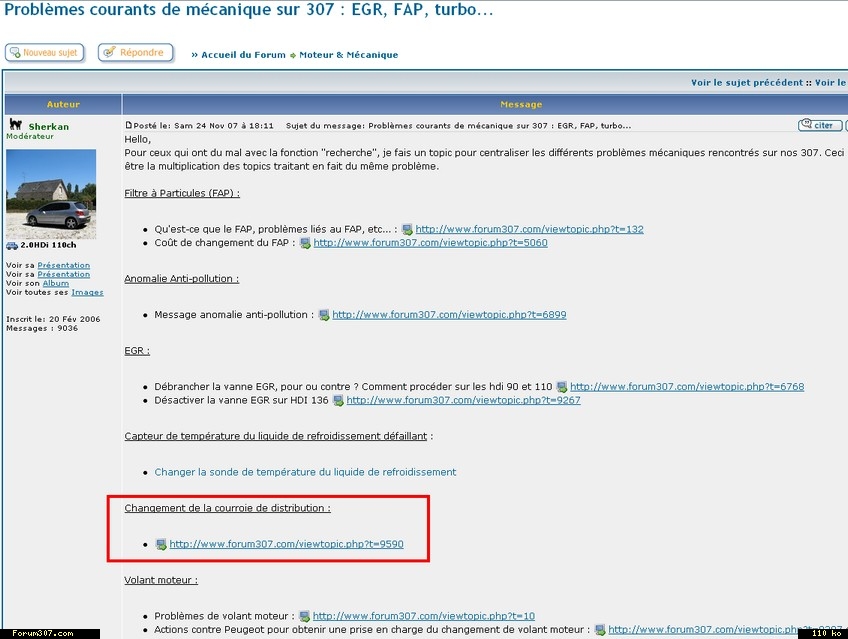Viewport: 848px width, 639px height.
Task: Open first Présentation link under avatar
Action: [x=64, y=265]
